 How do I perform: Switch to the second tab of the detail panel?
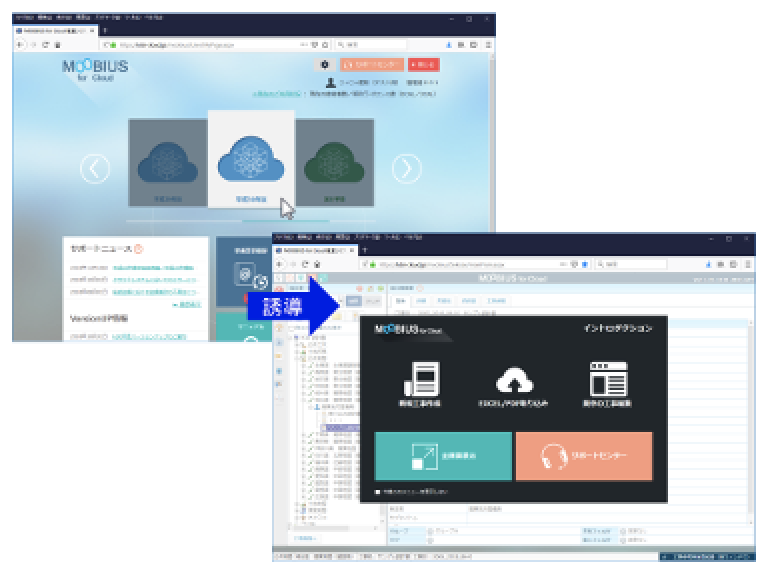tap(421, 300)
